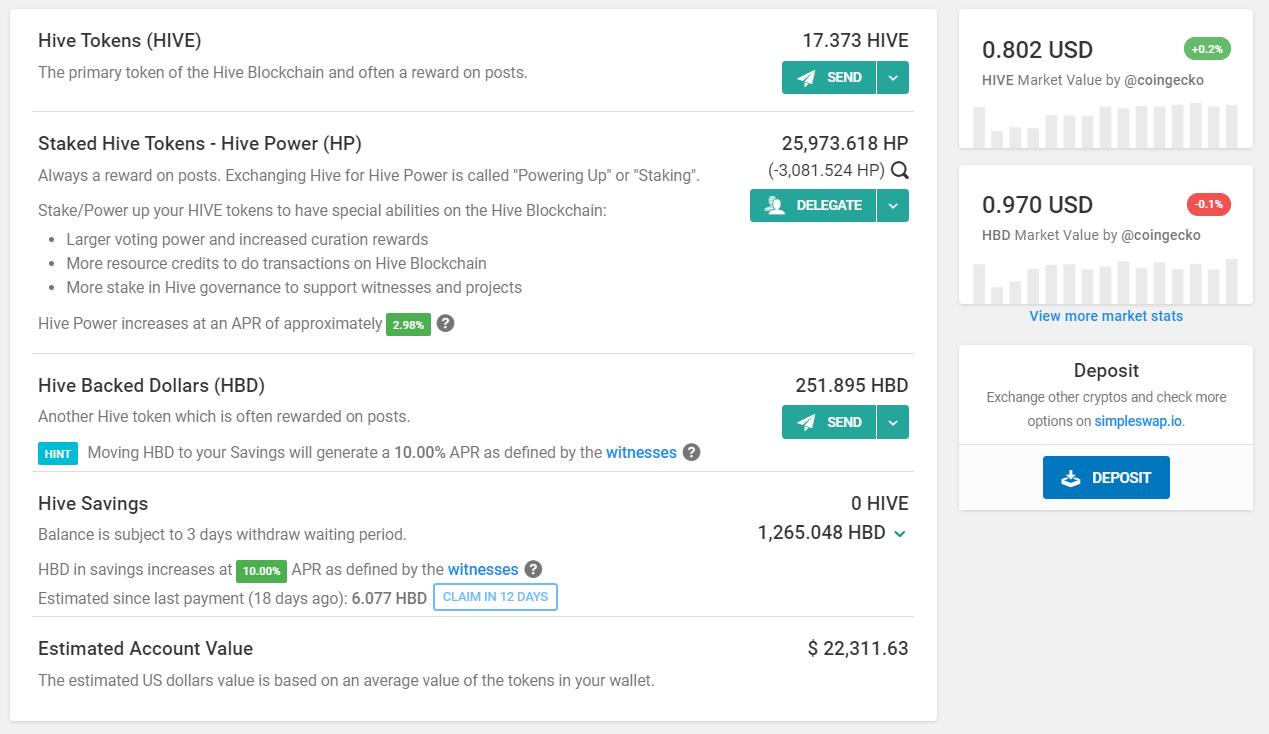
Task: Click the magnifier icon beside delegated HP amount
Action: click(x=900, y=170)
